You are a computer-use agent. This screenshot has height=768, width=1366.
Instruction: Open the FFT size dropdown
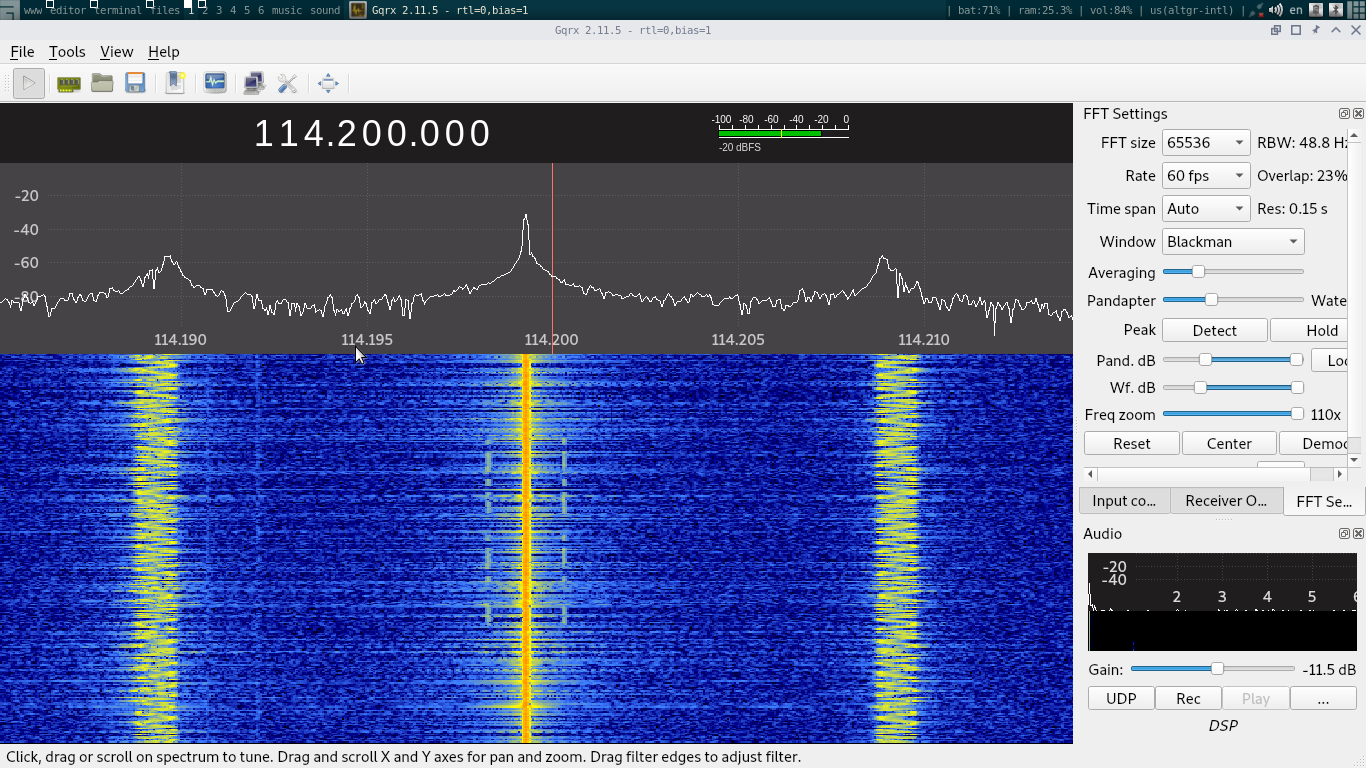tap(1205, 142)
